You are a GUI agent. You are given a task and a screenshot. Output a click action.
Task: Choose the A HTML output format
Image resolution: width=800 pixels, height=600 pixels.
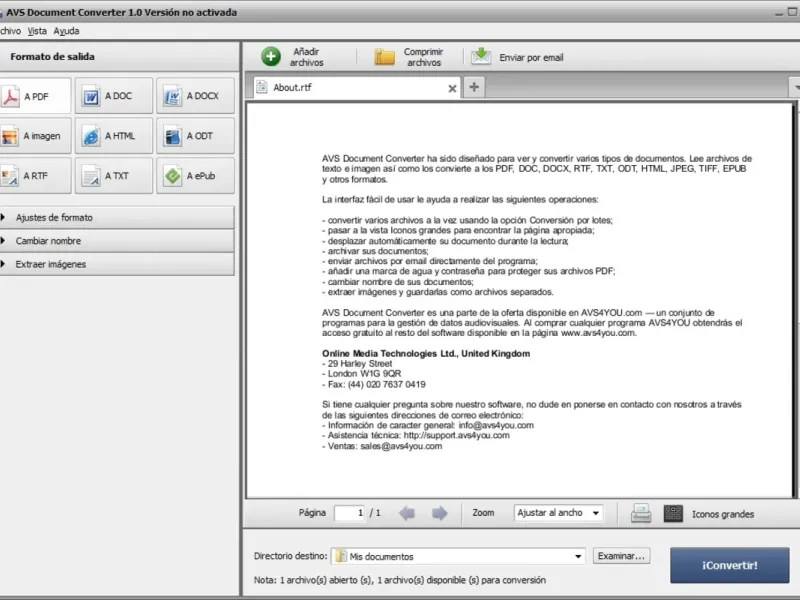[114, 136]
